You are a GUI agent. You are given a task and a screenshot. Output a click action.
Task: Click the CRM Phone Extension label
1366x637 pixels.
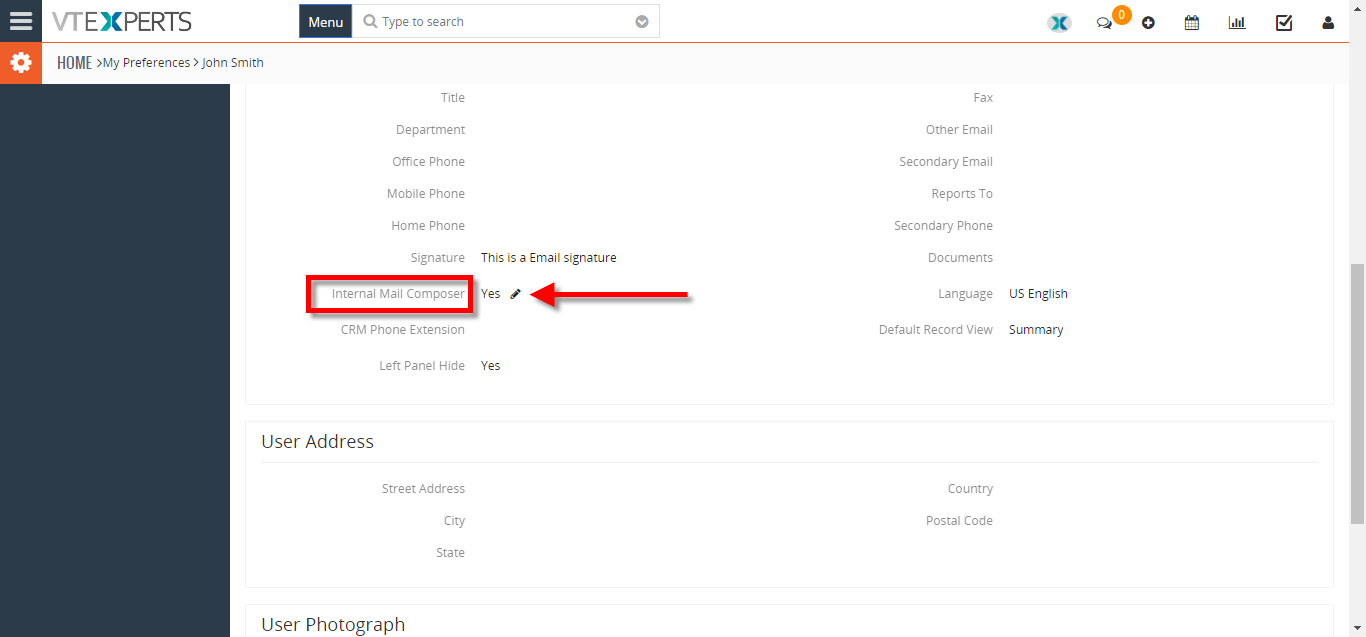coord(402,330)
